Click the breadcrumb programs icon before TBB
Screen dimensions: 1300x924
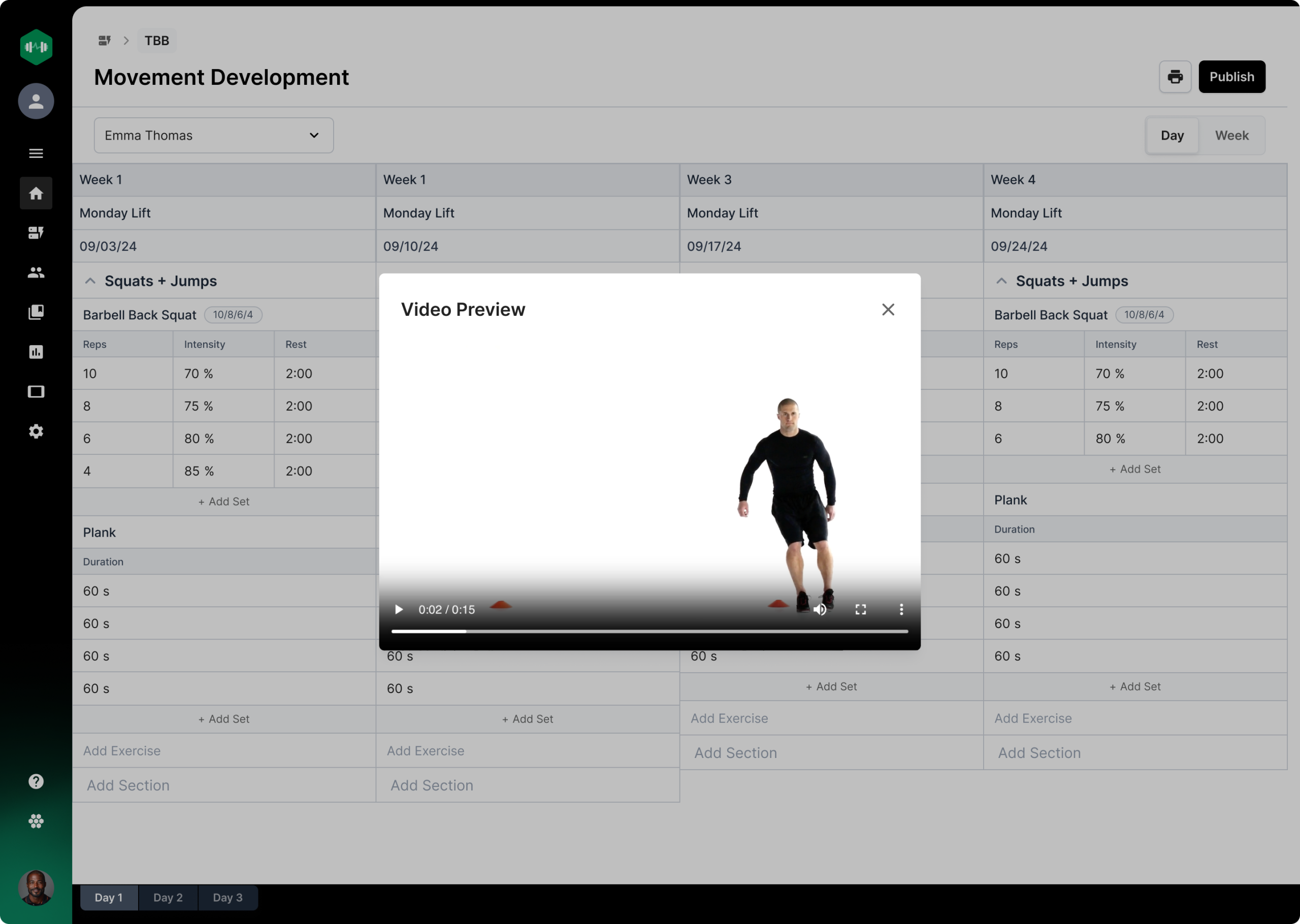[105, 41]
